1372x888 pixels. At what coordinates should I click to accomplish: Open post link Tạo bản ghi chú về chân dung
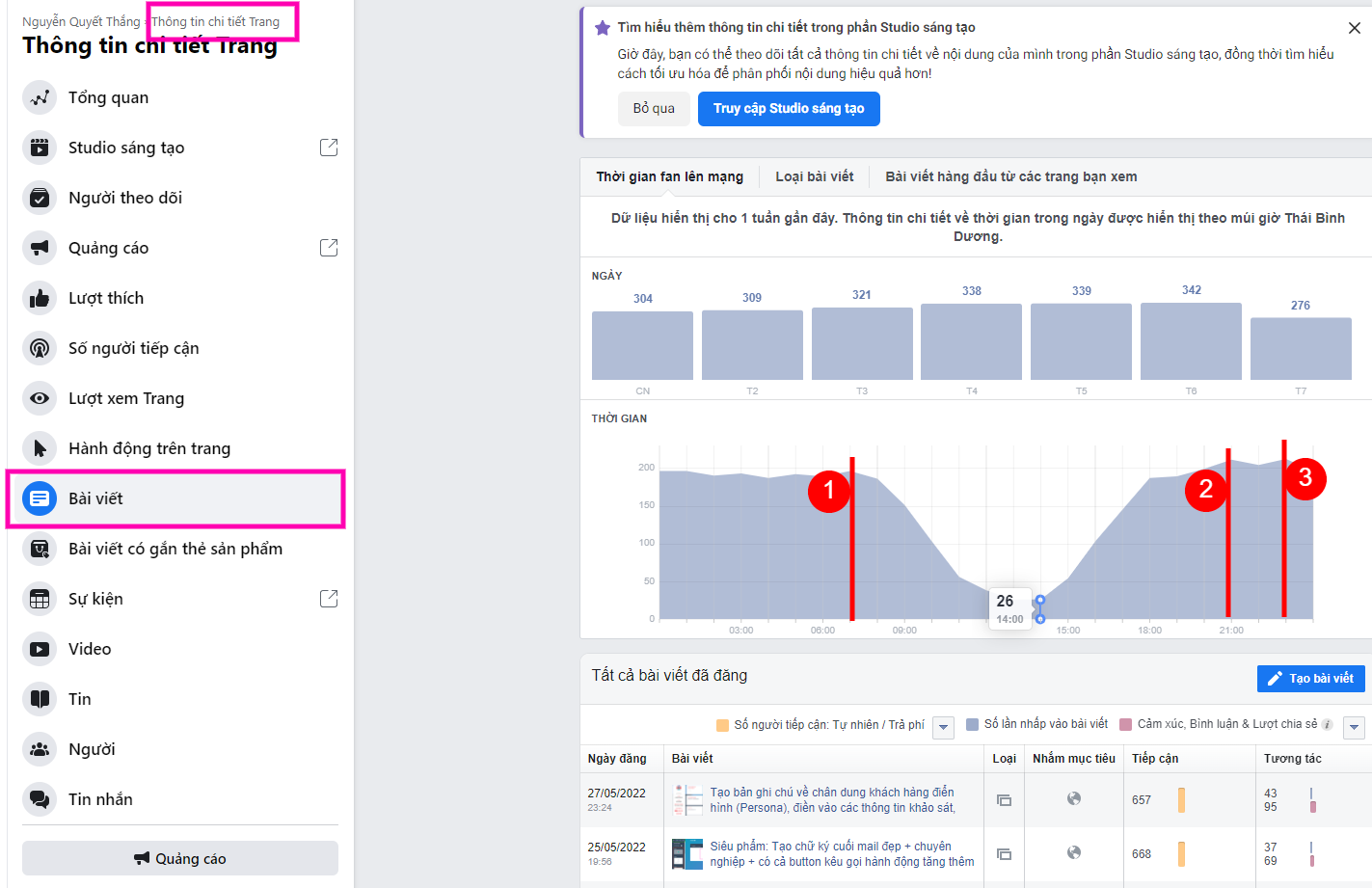tap(833, 800)
